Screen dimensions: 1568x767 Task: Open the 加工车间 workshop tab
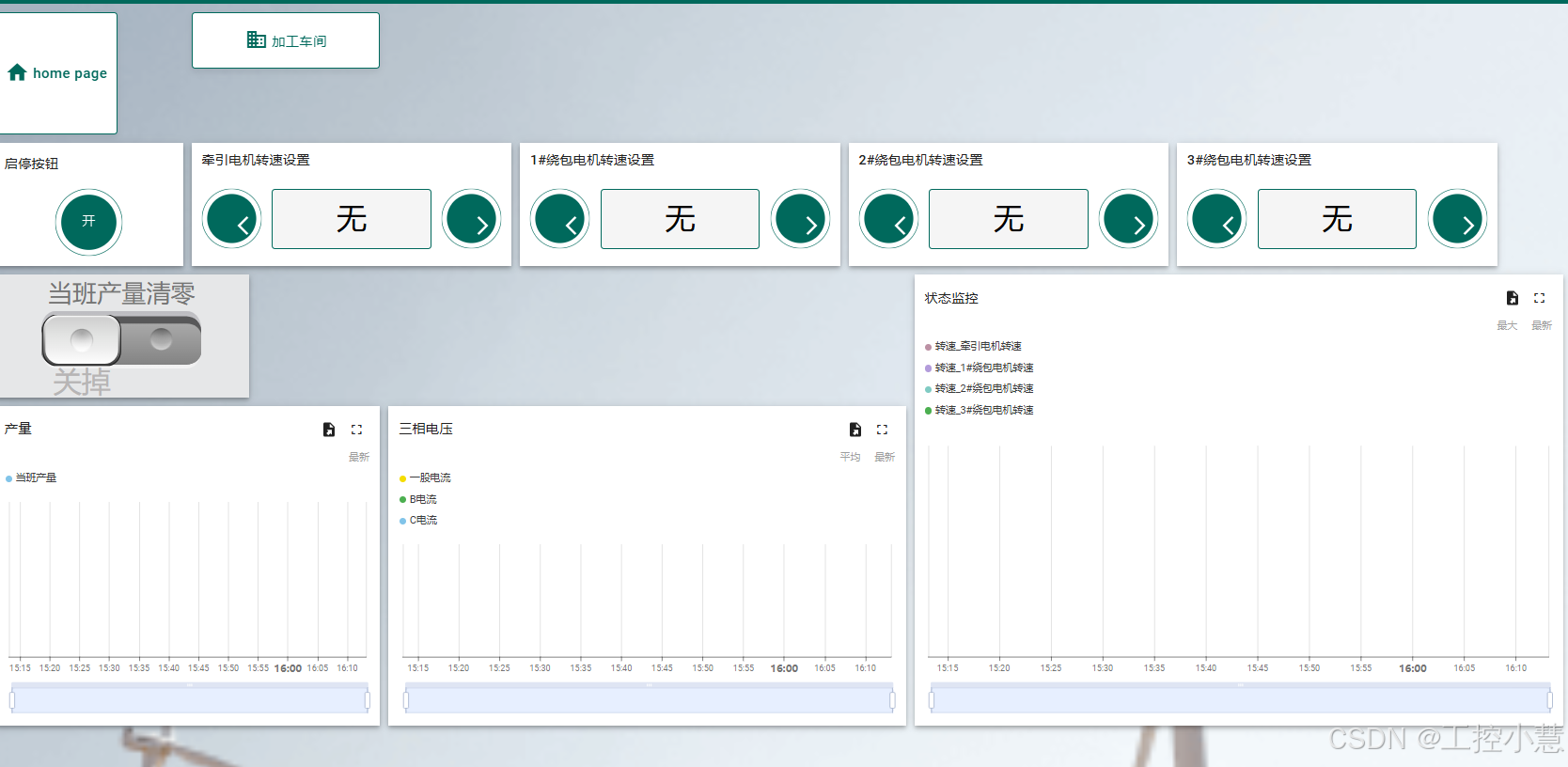pyautogui.click(x=286, y=40)
